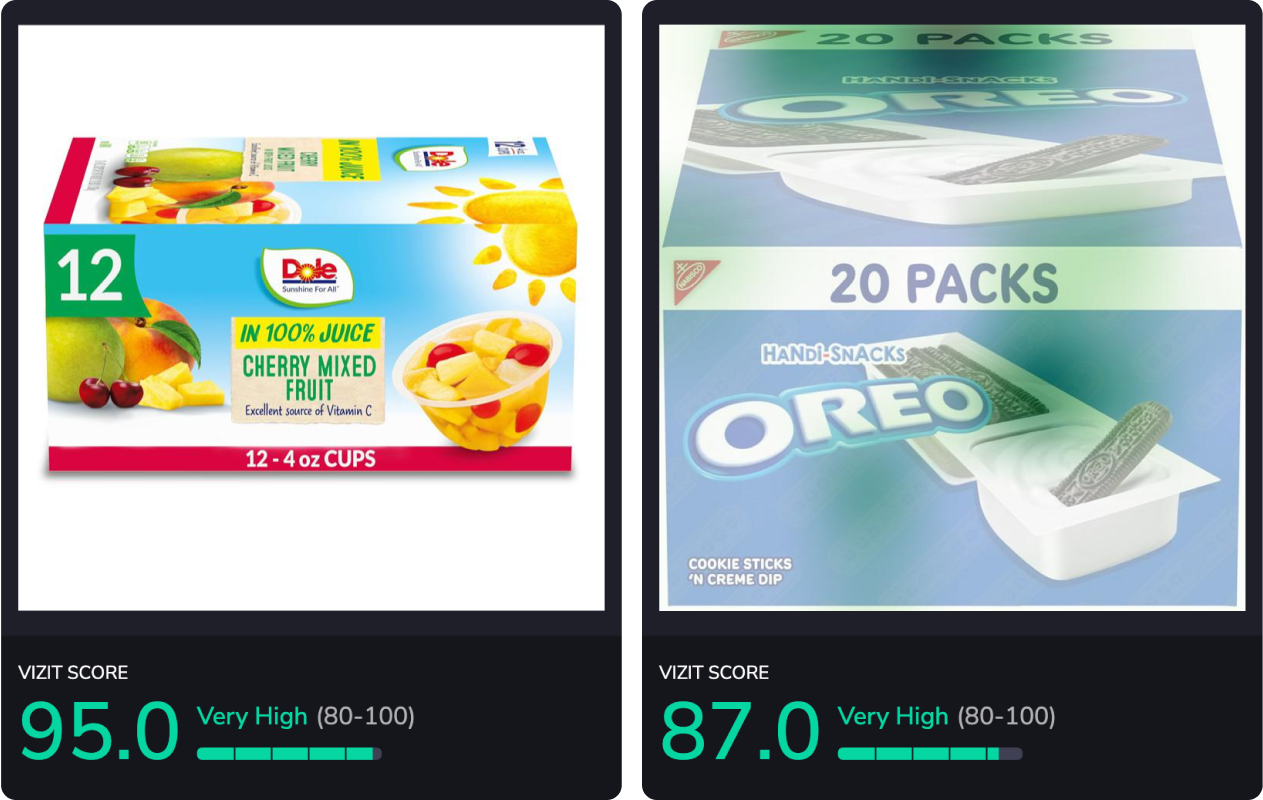Click the red 12 - 4 oz CUPS strip
The width and height of the screenshot is (1263, 800).
pyautogui.click(x=311, y=459)
